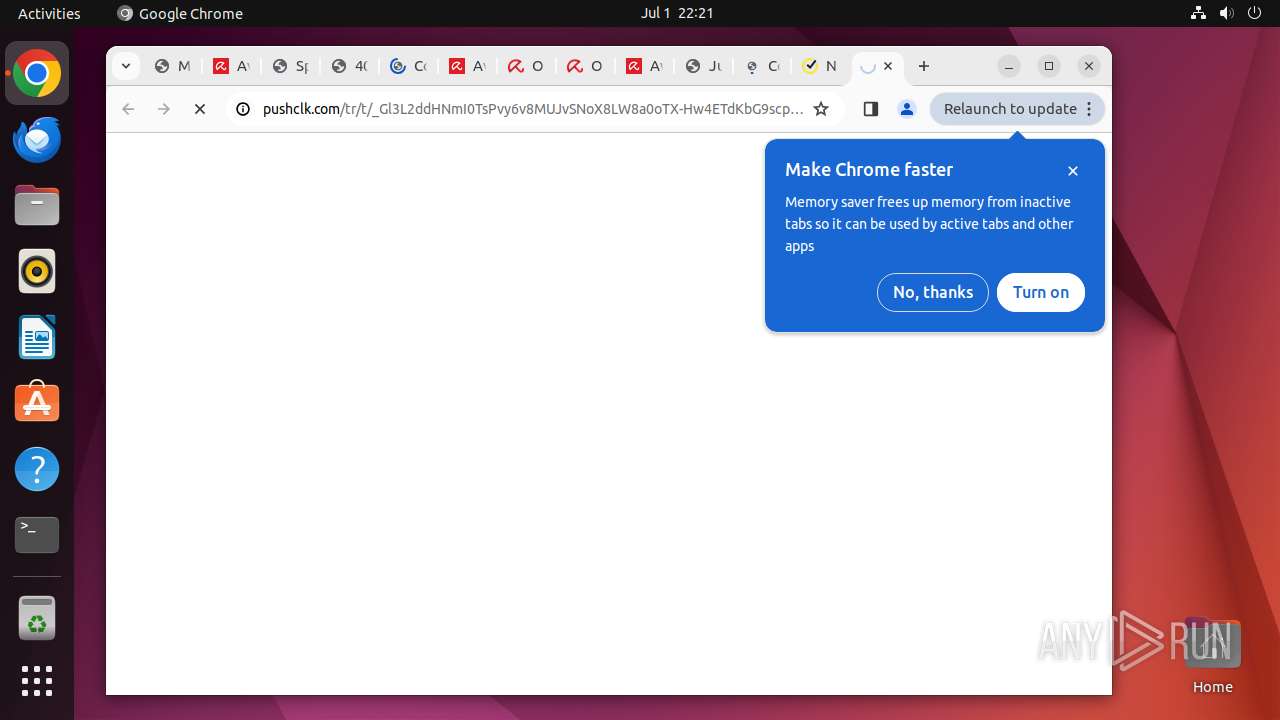Open the Chrome profile avatar menu
1280x720 pixels.
coord(907,109)
